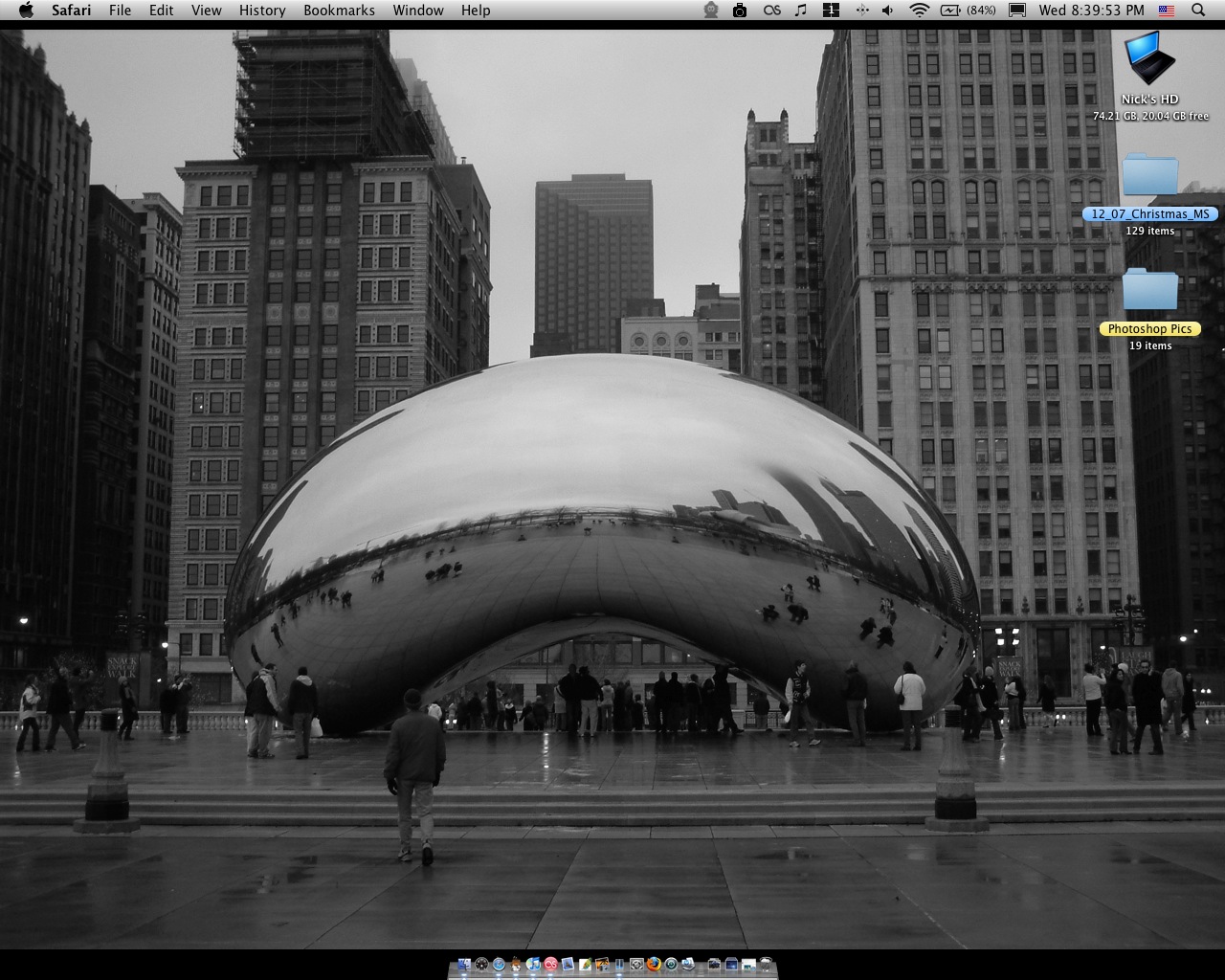Select the 12_07_Christmas_MS folder icon

pyautogui.click(x=1149, y=175)
